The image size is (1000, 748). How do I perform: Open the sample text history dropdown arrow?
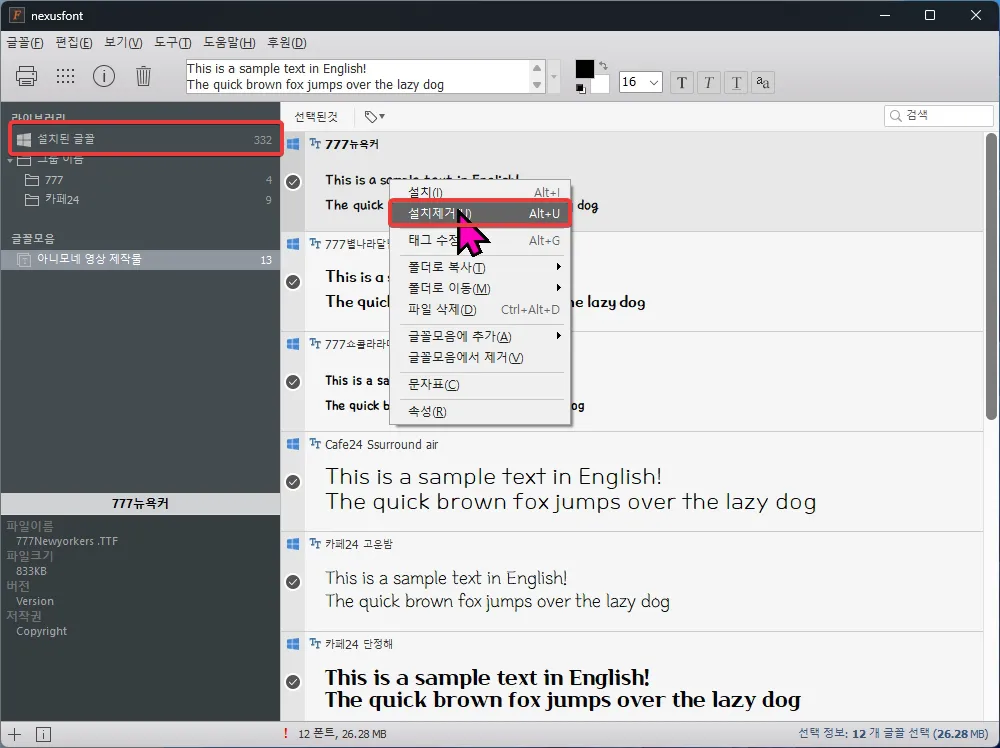point(554,77)
